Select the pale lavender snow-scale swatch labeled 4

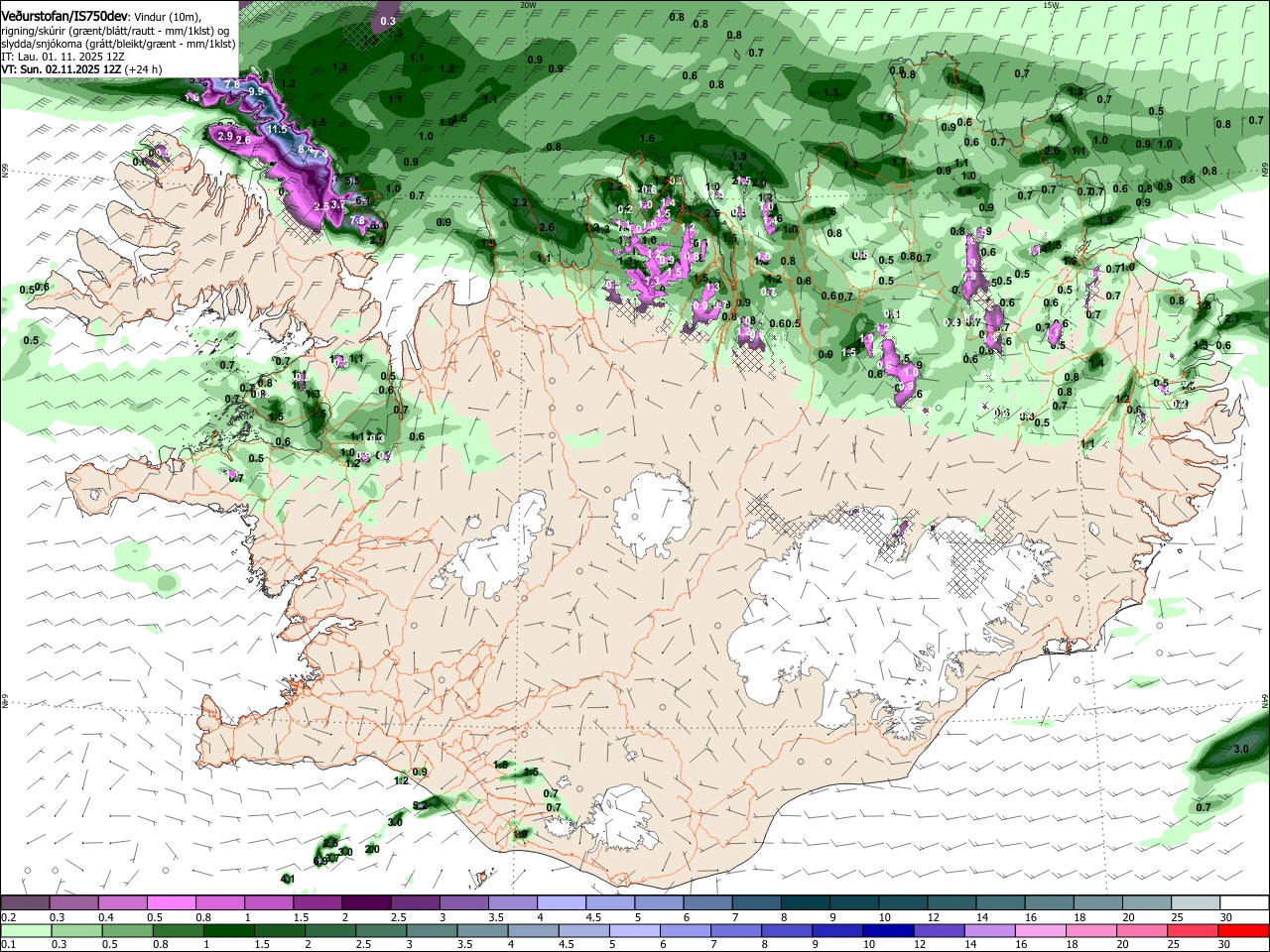562,902
